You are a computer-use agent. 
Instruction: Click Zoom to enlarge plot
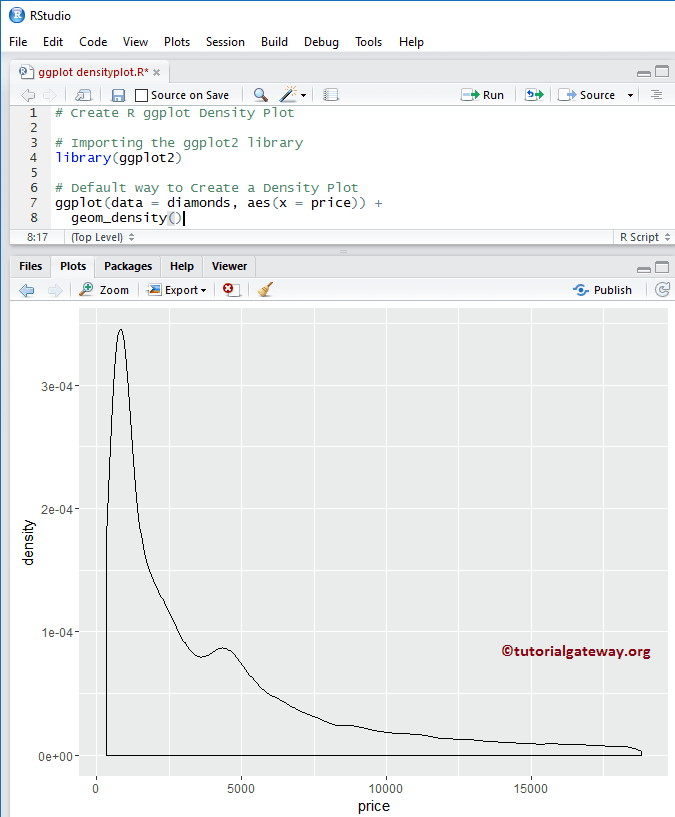104,290
